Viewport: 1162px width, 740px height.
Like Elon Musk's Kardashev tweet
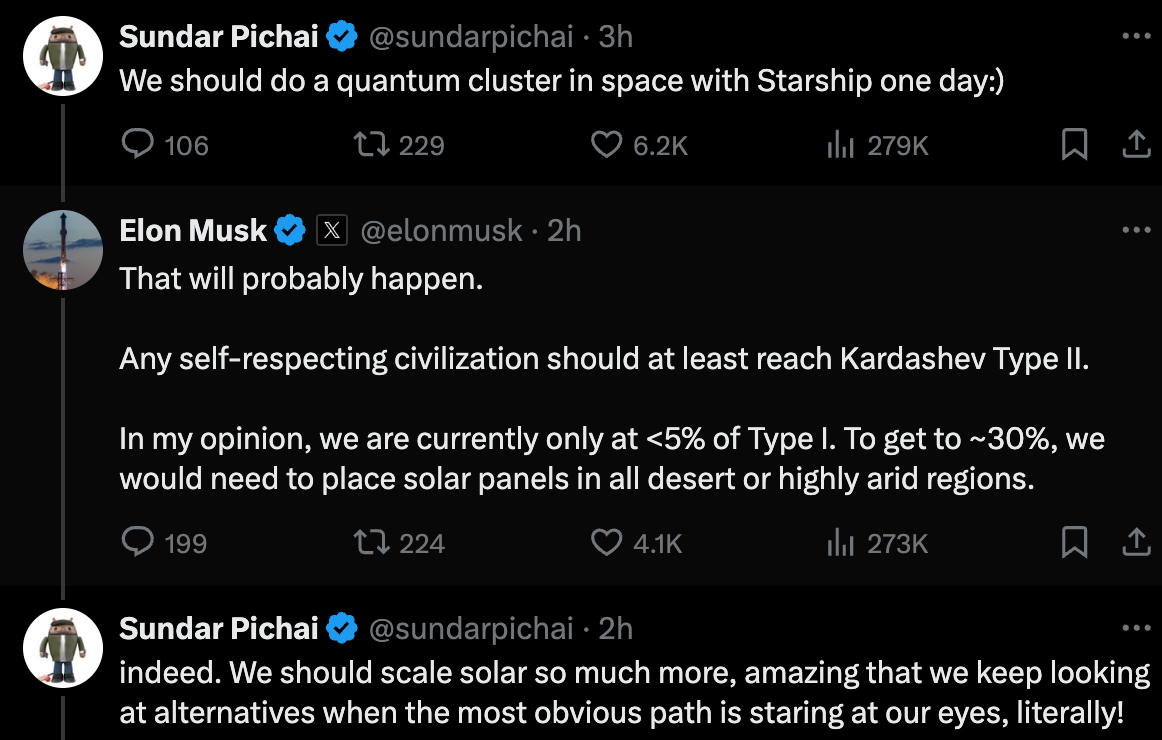pyautogui.click(x=607, y=543)
